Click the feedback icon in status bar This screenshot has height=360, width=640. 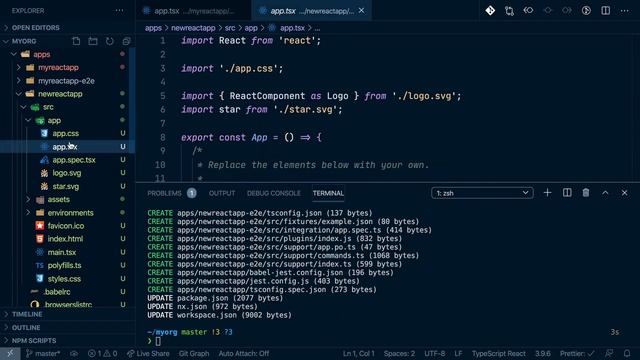pos(609,353)
